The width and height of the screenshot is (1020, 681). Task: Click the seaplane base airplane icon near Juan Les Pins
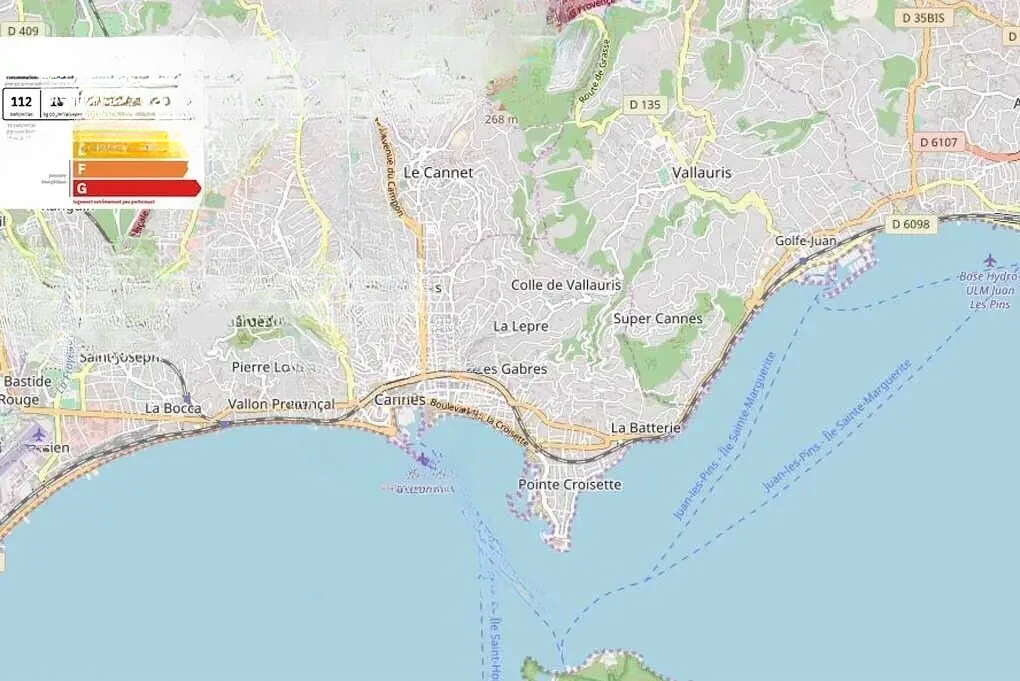tap(990, 261)
